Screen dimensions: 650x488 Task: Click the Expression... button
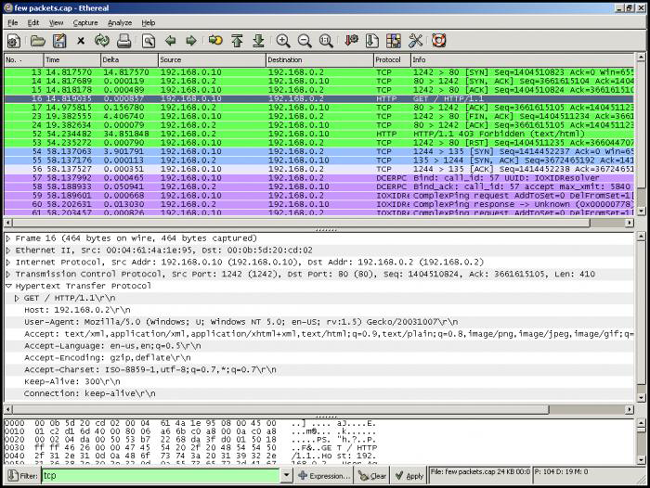[324, 476]
